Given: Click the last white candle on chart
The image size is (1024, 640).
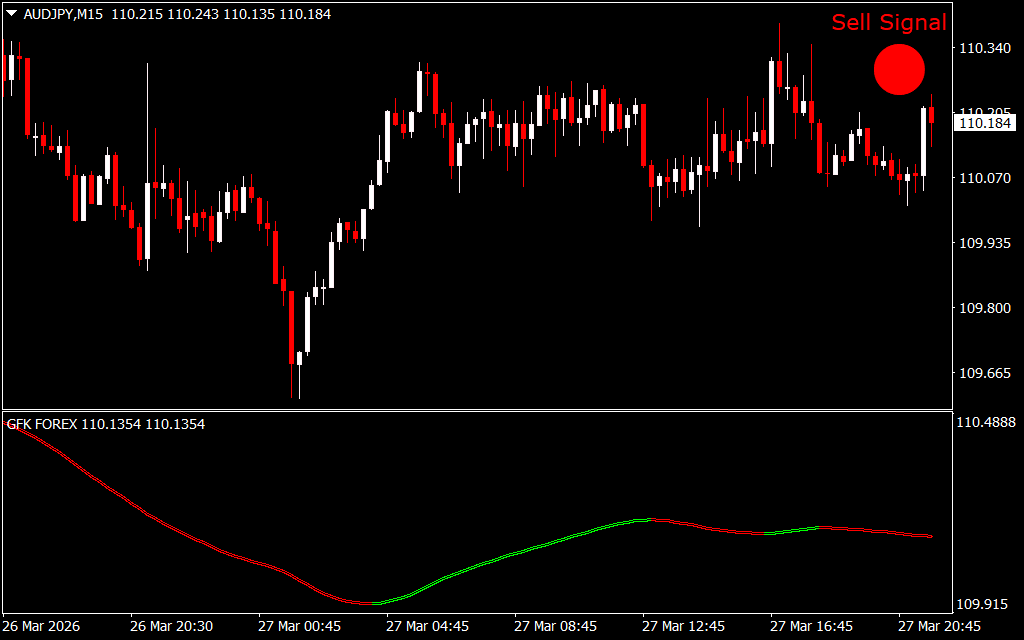Looking at the screenshot, I should pyautogui.click(x=923, y=141).
